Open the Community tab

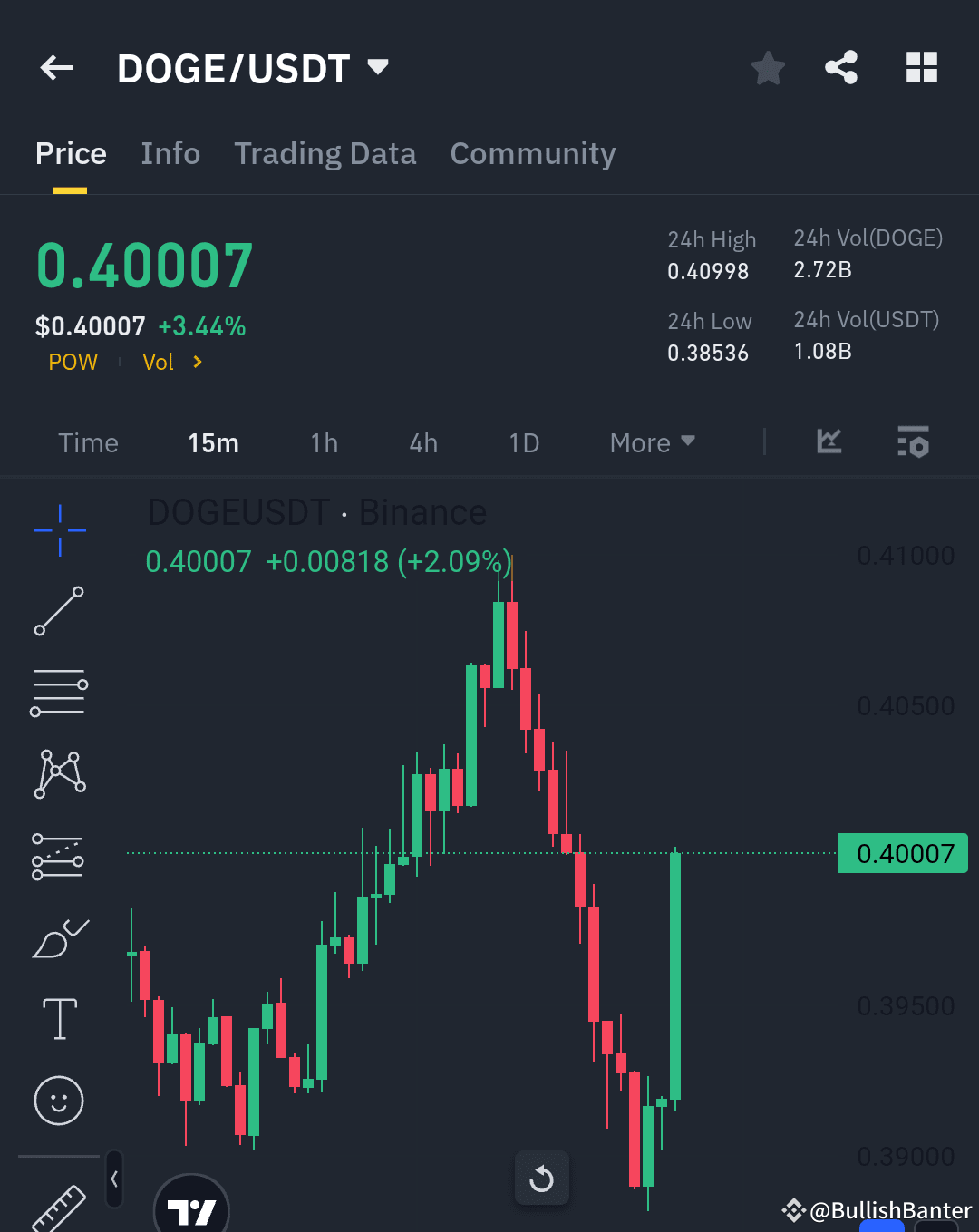532,154
